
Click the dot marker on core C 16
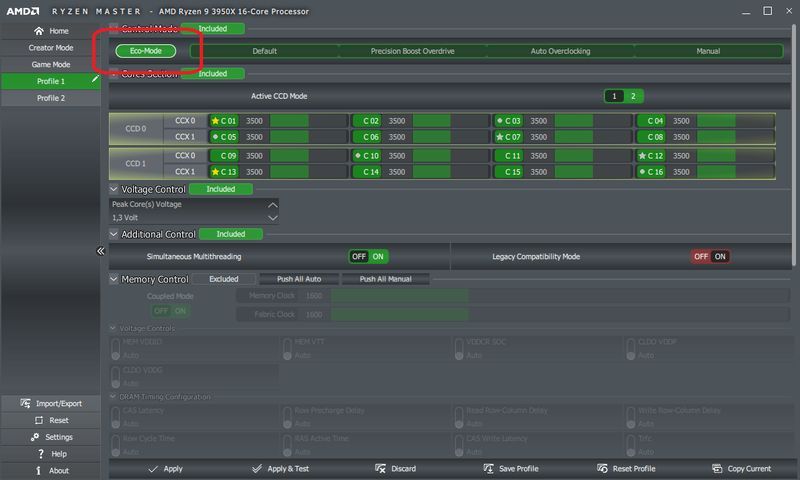[x=642, y=172]
